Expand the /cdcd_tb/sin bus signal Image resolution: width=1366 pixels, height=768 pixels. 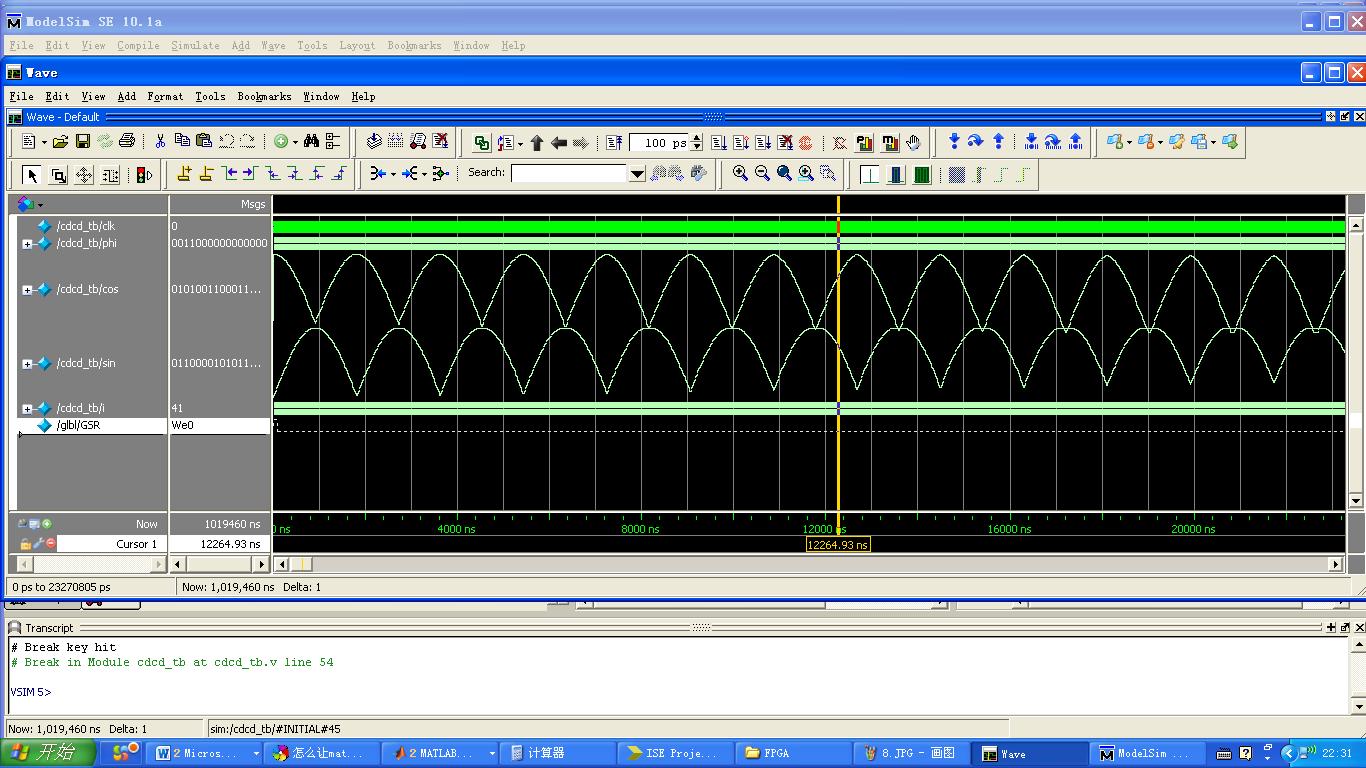(x=27, y=364)
